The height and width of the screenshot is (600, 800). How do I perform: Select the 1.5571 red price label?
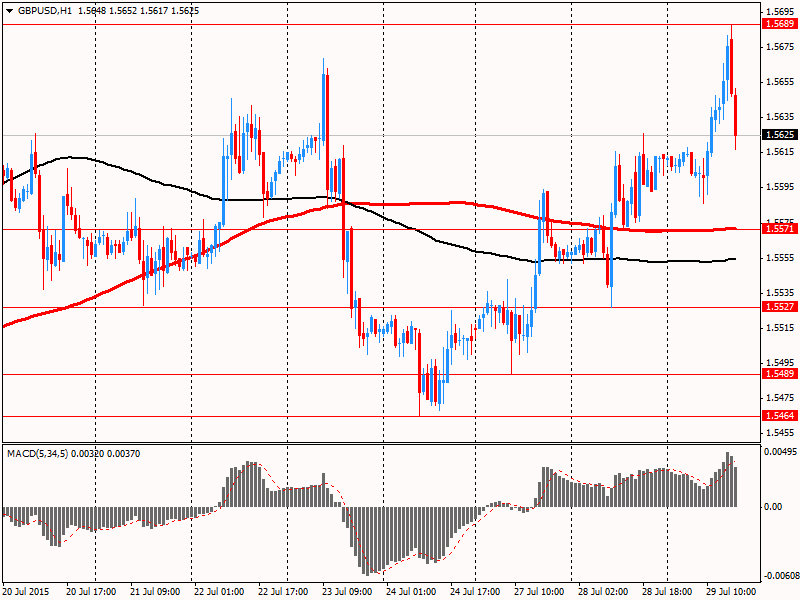click(778, 229)
